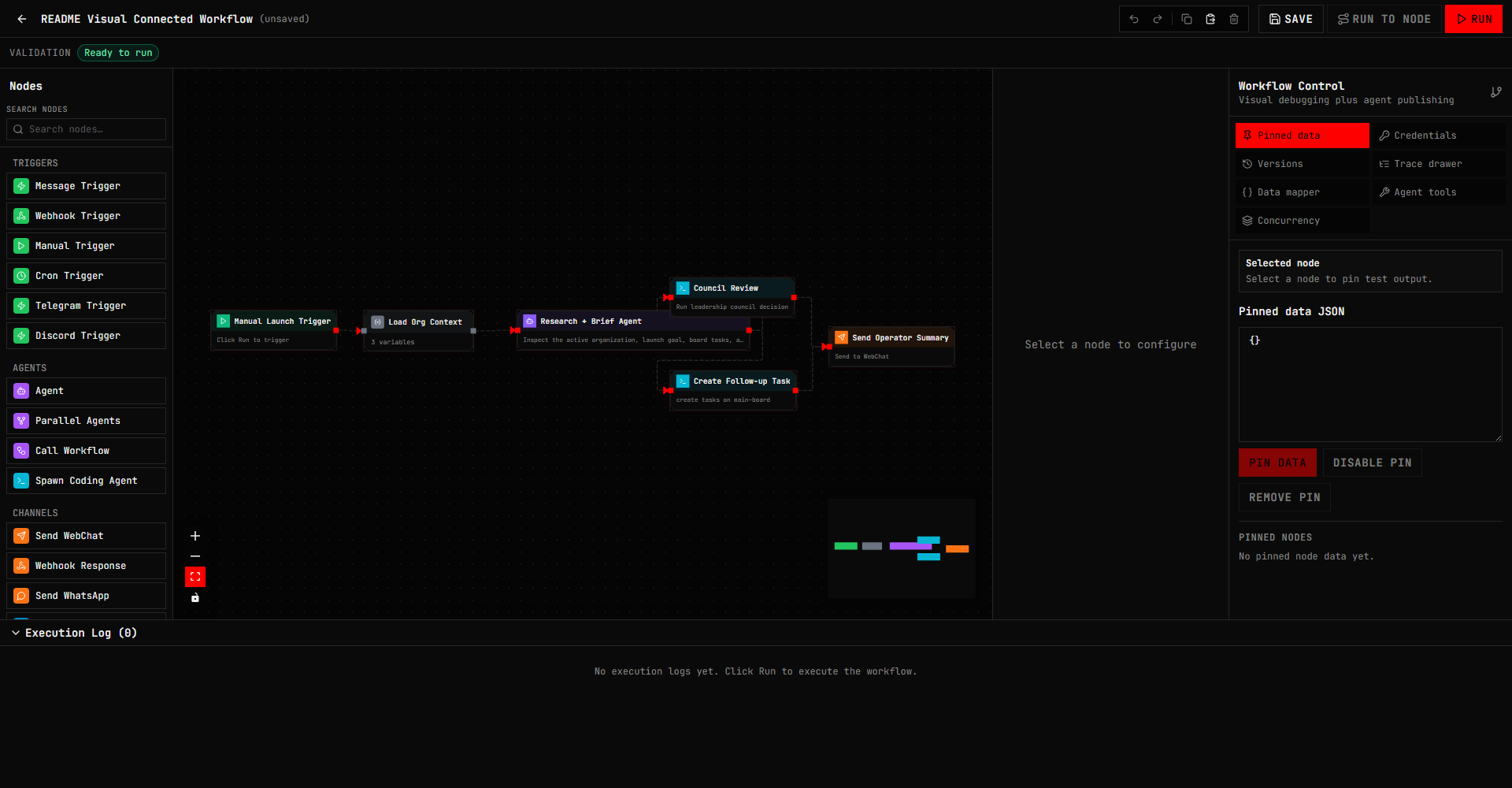
Task: Select the Council Review canvas node
Action: coord(732,297)
